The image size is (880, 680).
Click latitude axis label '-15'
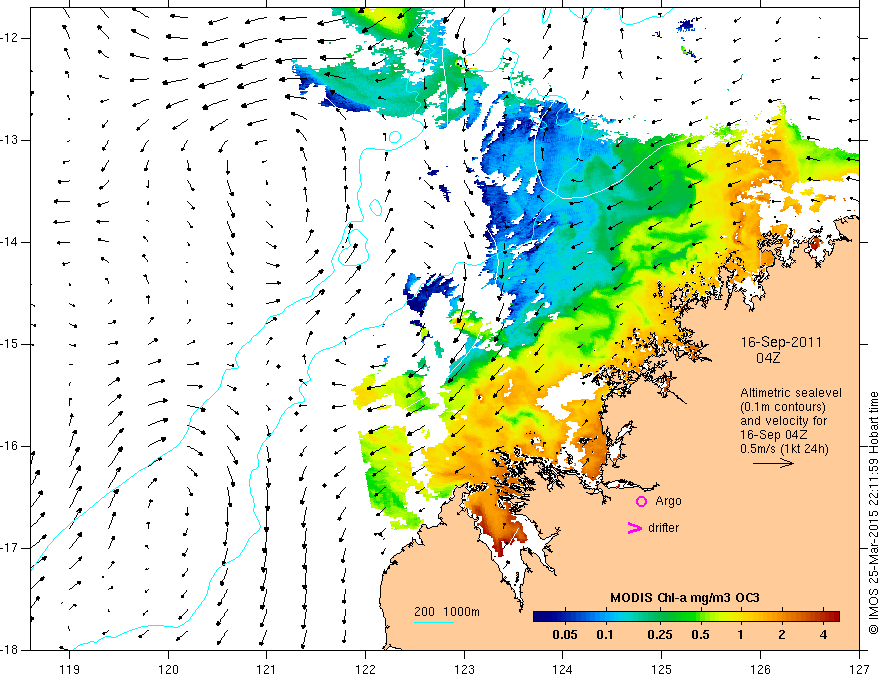click(10, 344)
